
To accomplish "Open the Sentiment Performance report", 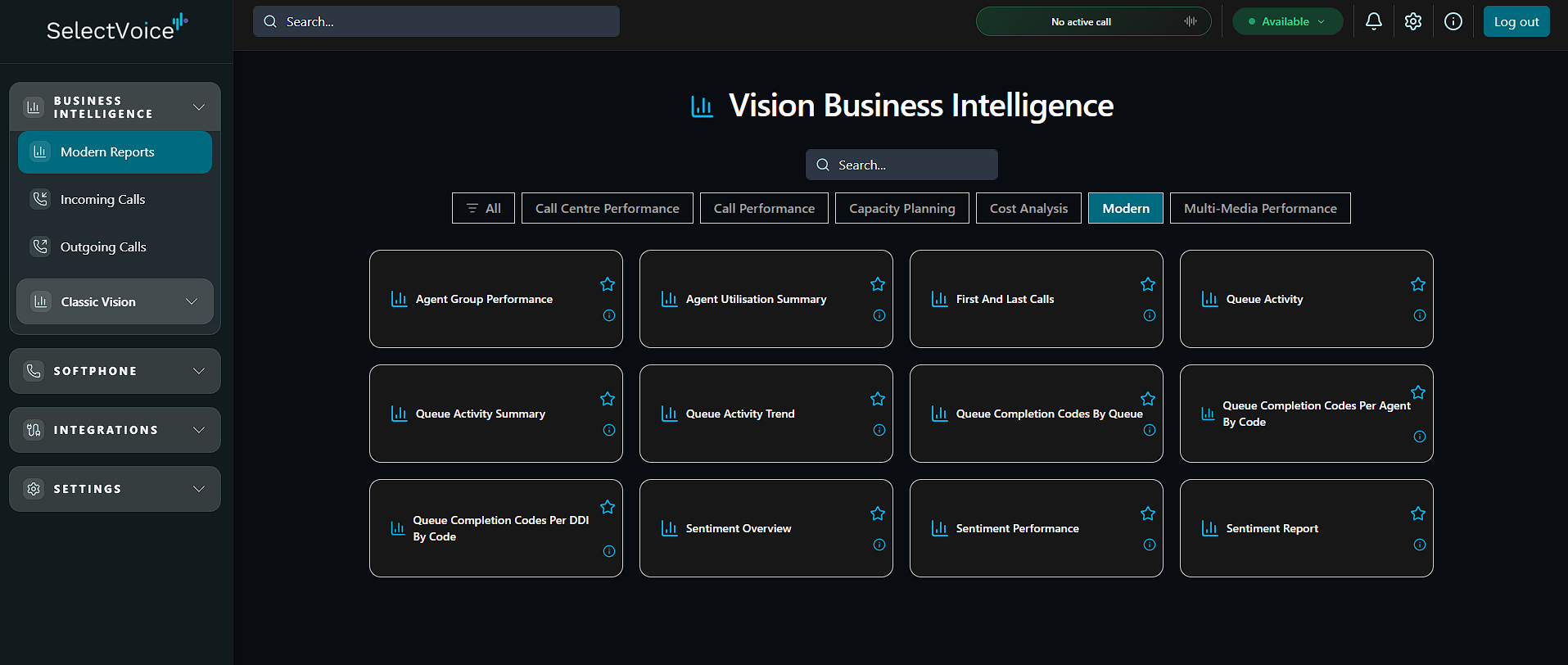I will [1036, 528].
